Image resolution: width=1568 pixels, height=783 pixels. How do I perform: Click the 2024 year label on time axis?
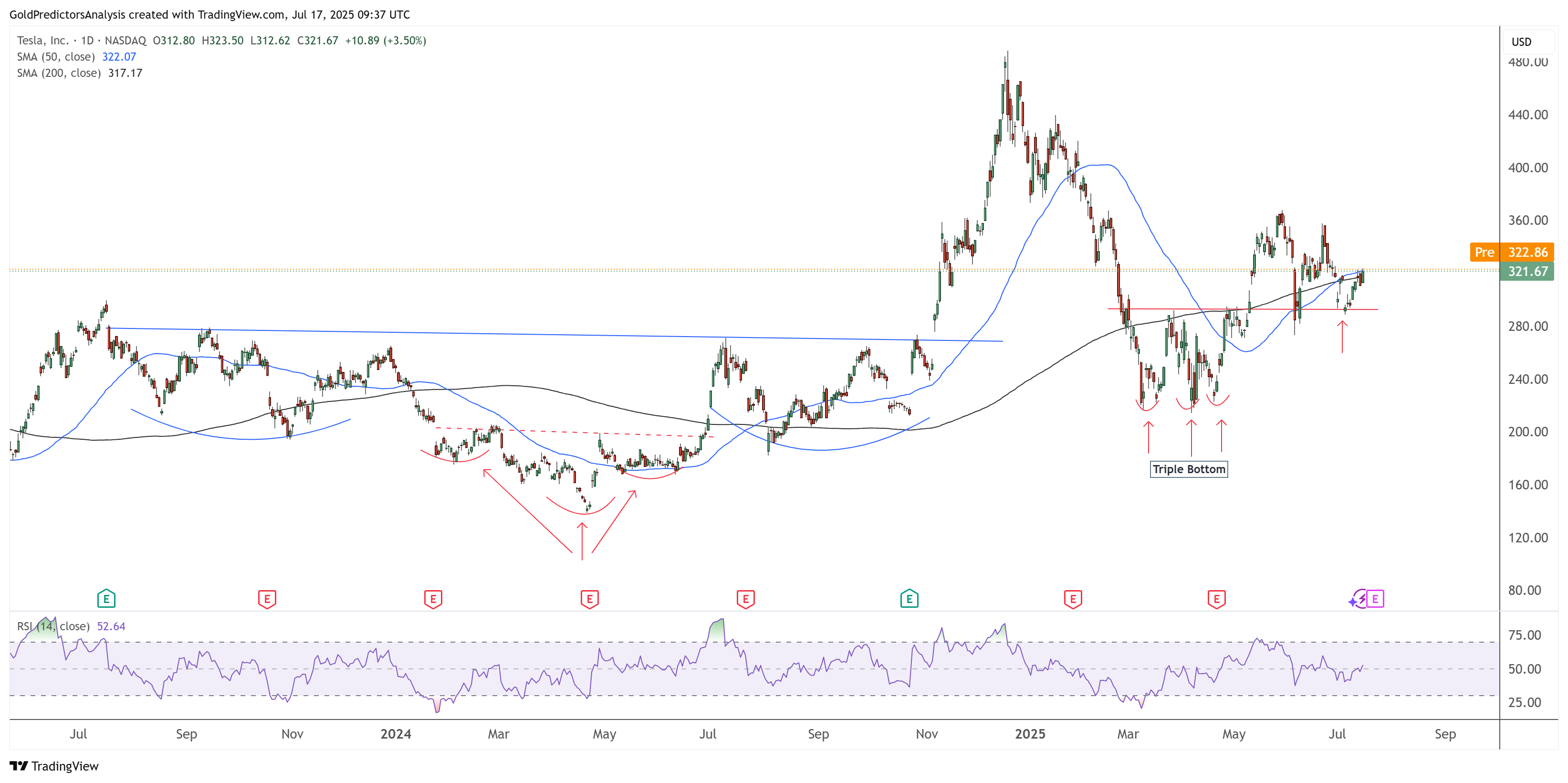[396, 734]
